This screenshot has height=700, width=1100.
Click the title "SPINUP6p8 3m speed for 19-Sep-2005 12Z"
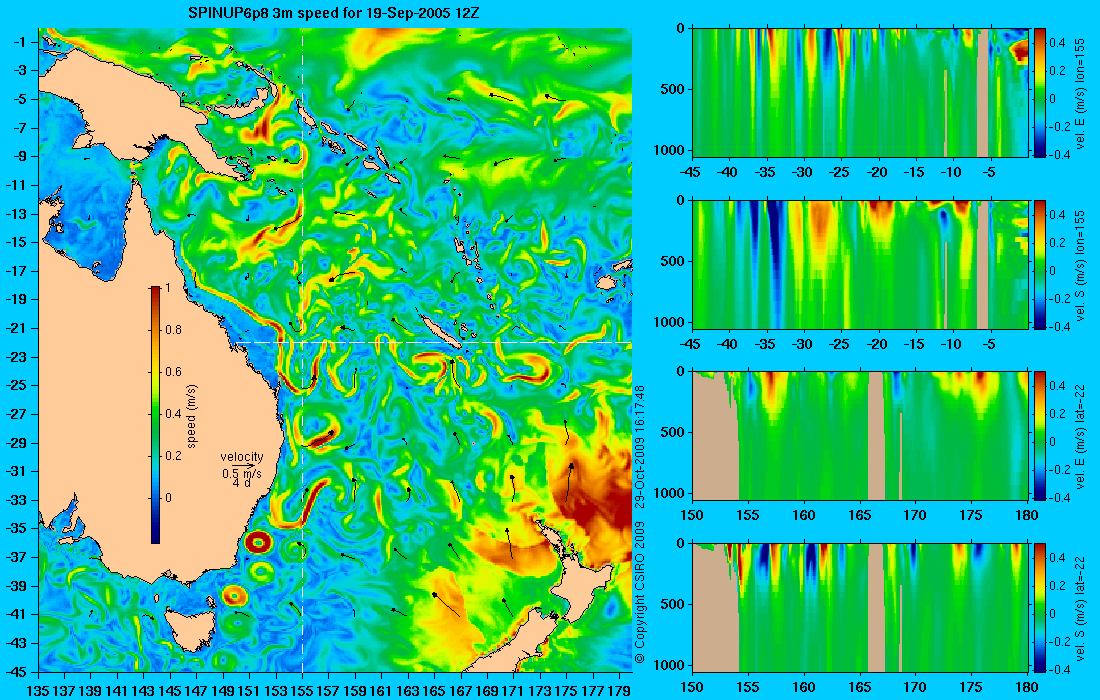[x=334, y=13]
